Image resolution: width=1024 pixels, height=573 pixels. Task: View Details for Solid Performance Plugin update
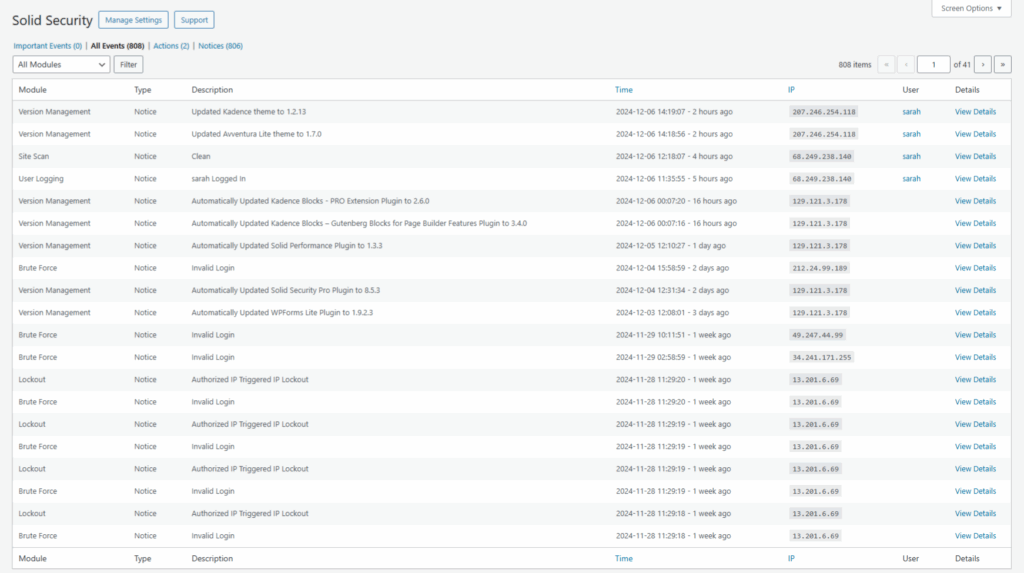(x=975, y=246)
